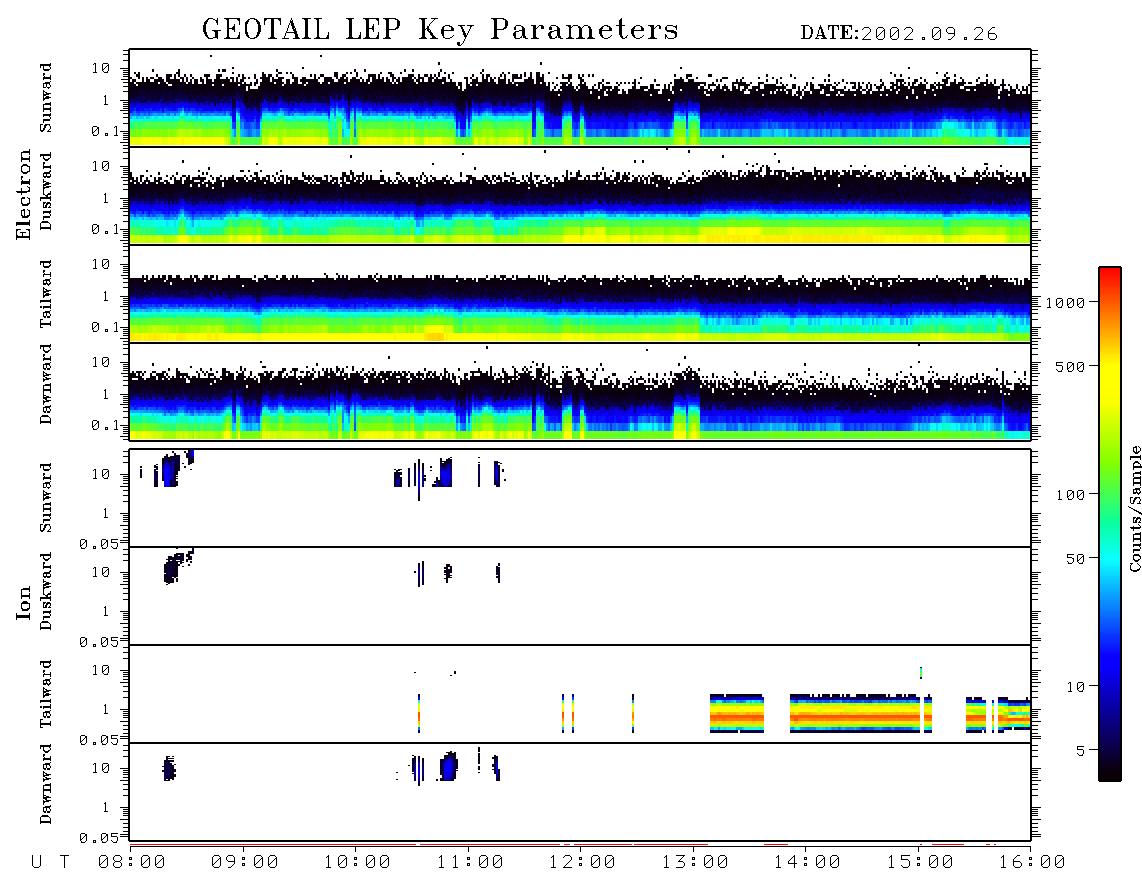Select the Electron Sunward panel label
This screenshot has width=1142, height=880.
point(46,98)
